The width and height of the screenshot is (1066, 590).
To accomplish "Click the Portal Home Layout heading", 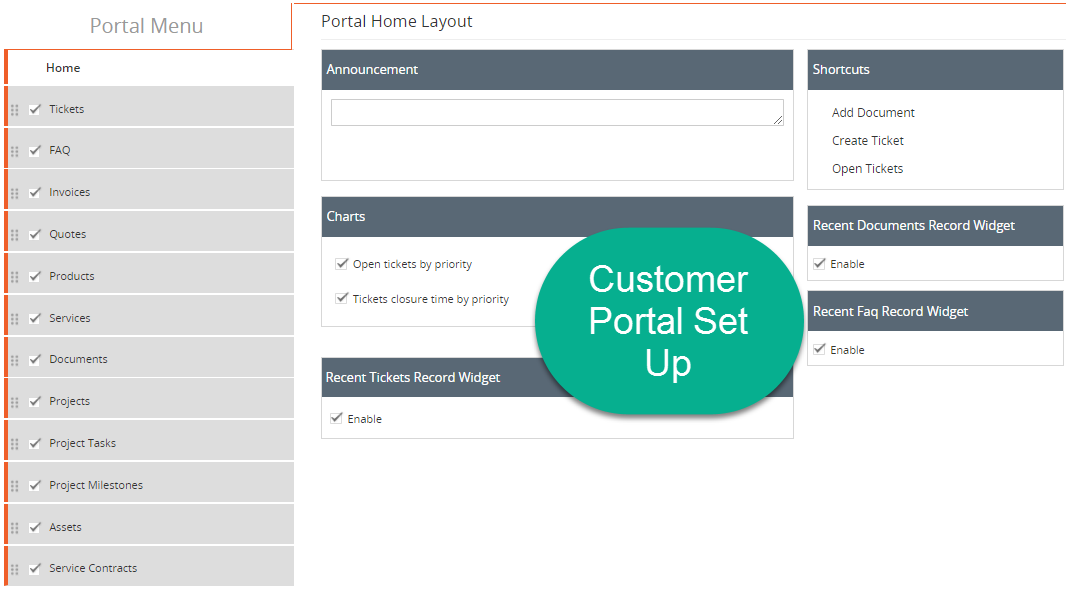I will pos(396,22).
